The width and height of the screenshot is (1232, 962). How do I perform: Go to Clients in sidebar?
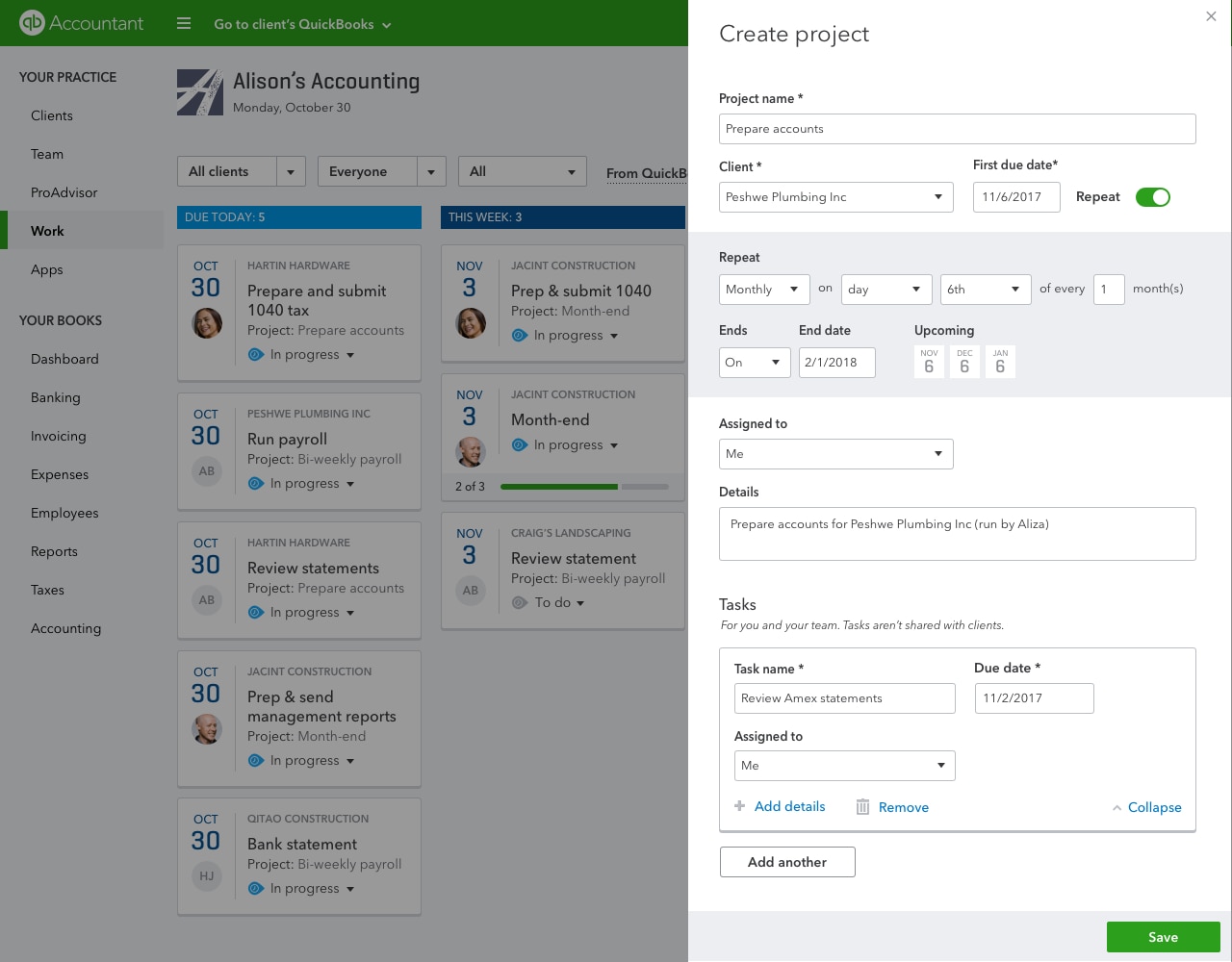point(52,115)
